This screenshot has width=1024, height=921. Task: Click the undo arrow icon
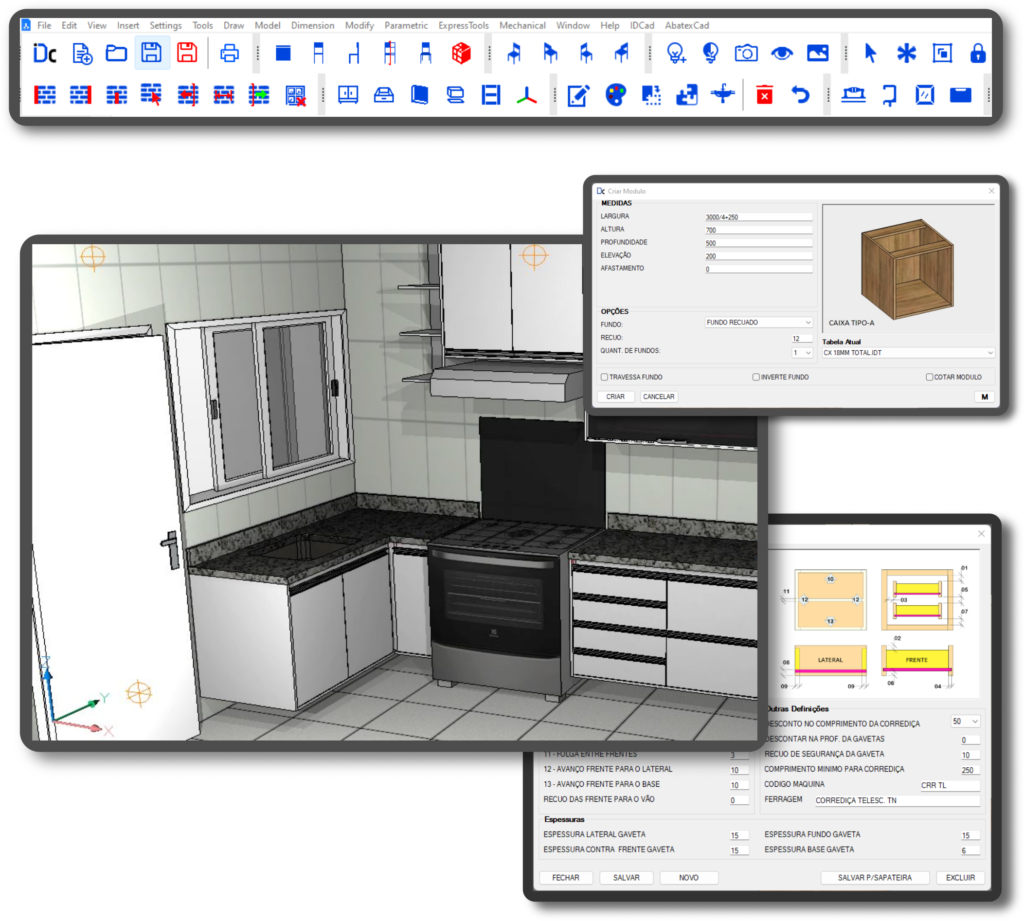pyautogui.click(x=801, y=95)
